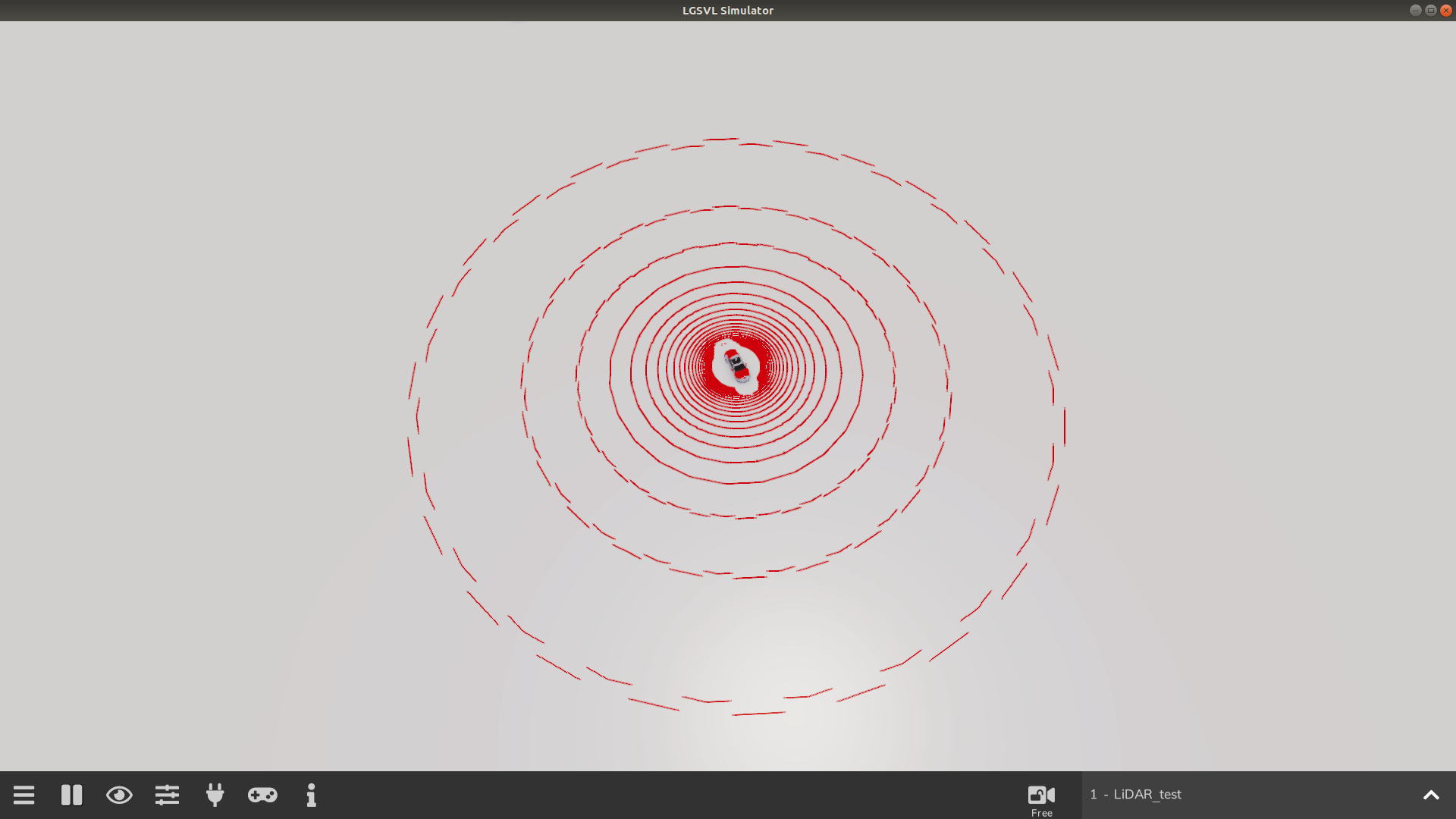Open the bridge connection plug panel
The height and width of the screenshot is (819, 1456).
(215, 795)
